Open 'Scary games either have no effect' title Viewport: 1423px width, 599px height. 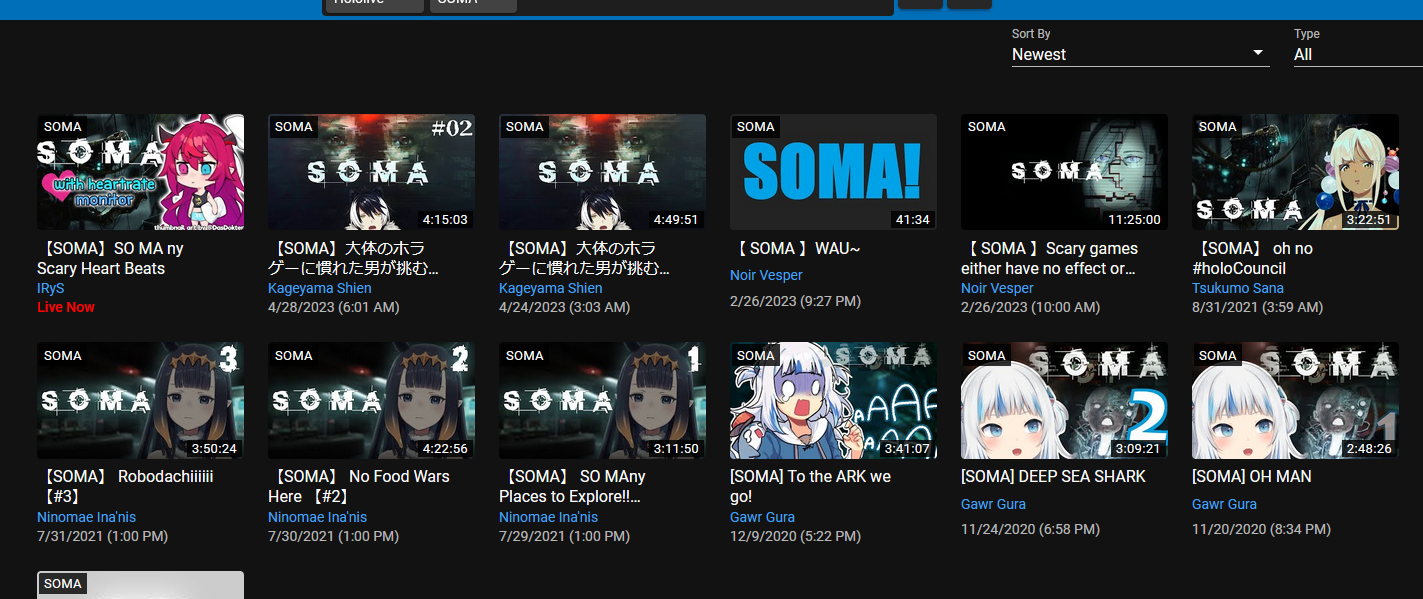[1050, 258]
